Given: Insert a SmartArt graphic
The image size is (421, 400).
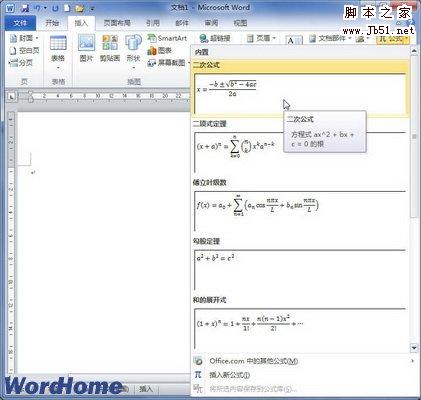Looking at the screenshot, I should click(x=167, y=38).
